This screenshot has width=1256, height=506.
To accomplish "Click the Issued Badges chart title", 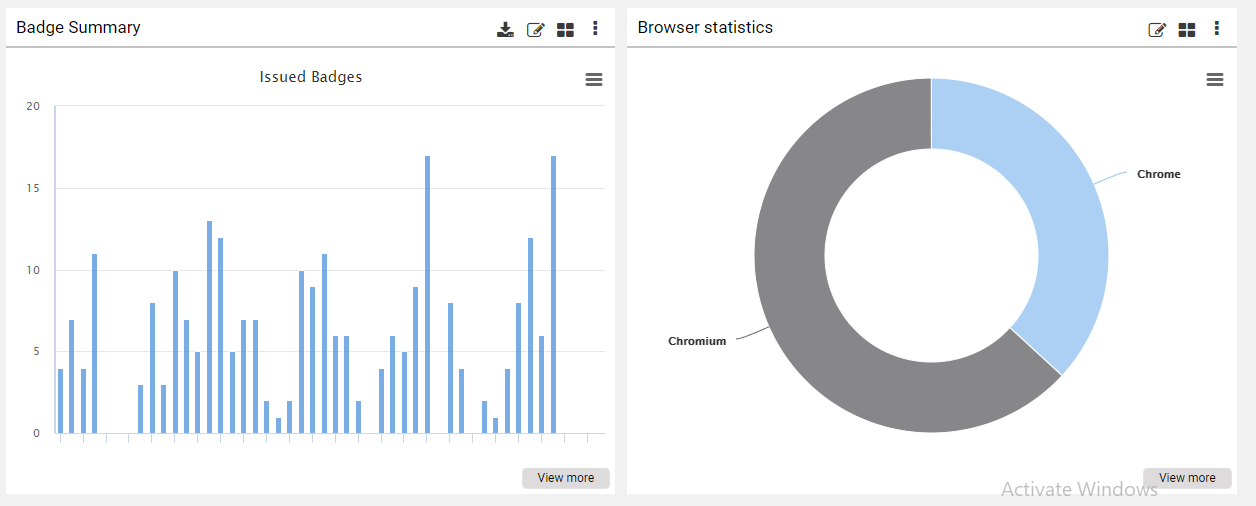I will point(311,77).
